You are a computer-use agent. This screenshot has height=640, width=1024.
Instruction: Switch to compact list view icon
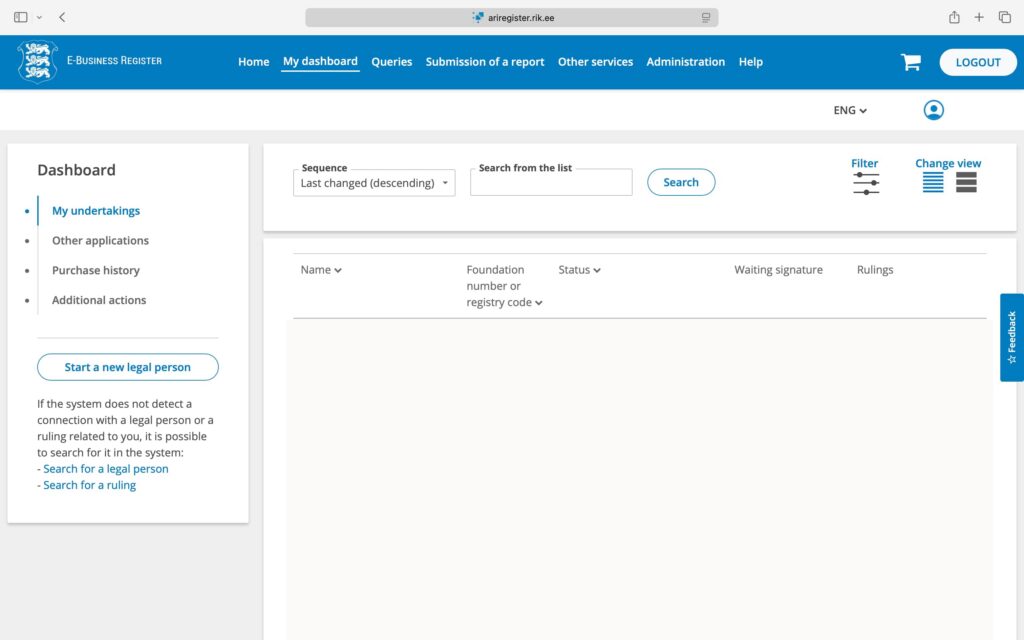click(932, 182)
